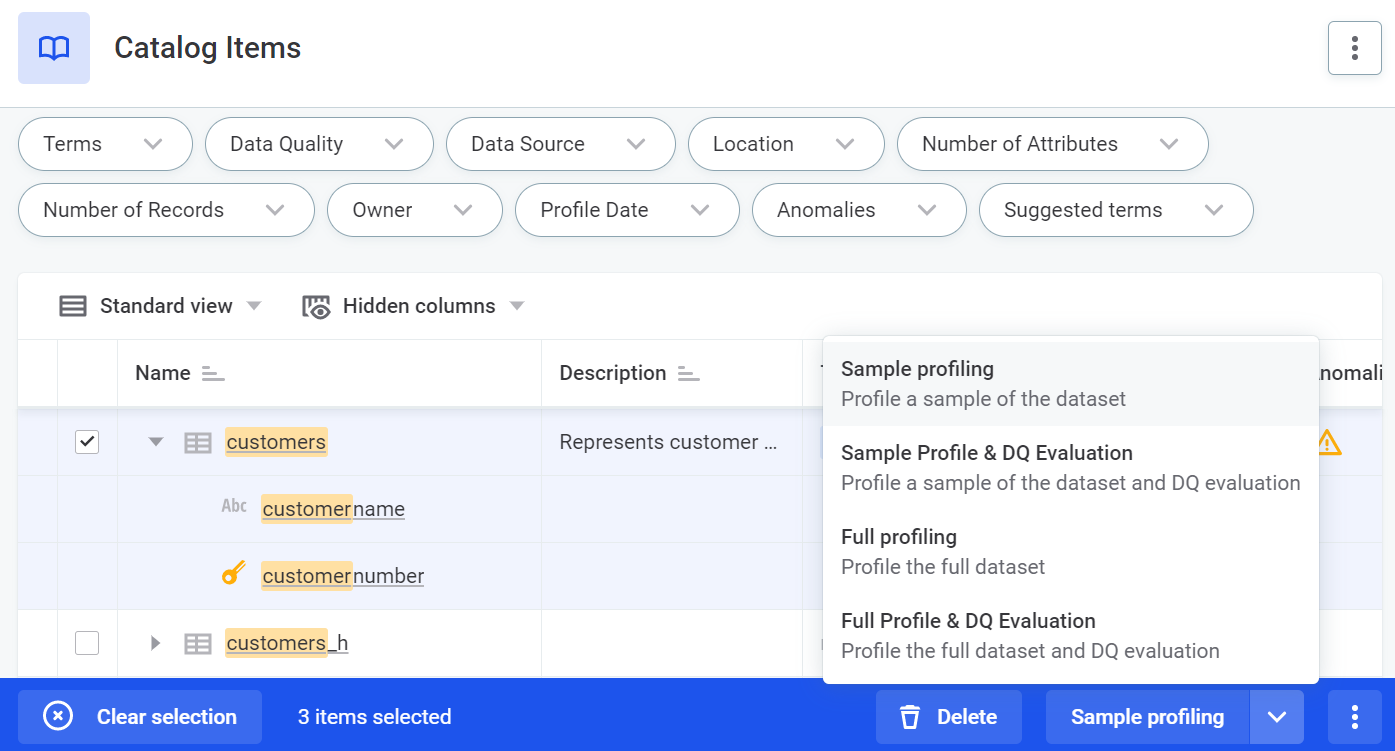
Task: Expand the customers_h tree row
Action: tap(156, 643)
